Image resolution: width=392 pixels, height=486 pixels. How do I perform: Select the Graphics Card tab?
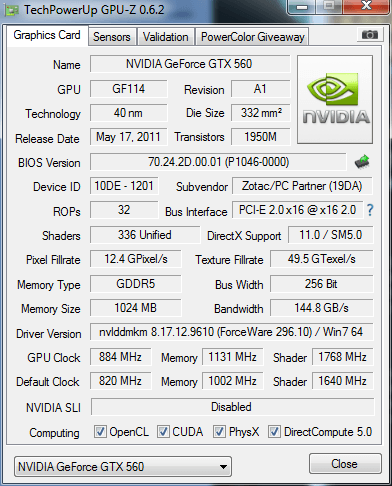click(47, 35)
